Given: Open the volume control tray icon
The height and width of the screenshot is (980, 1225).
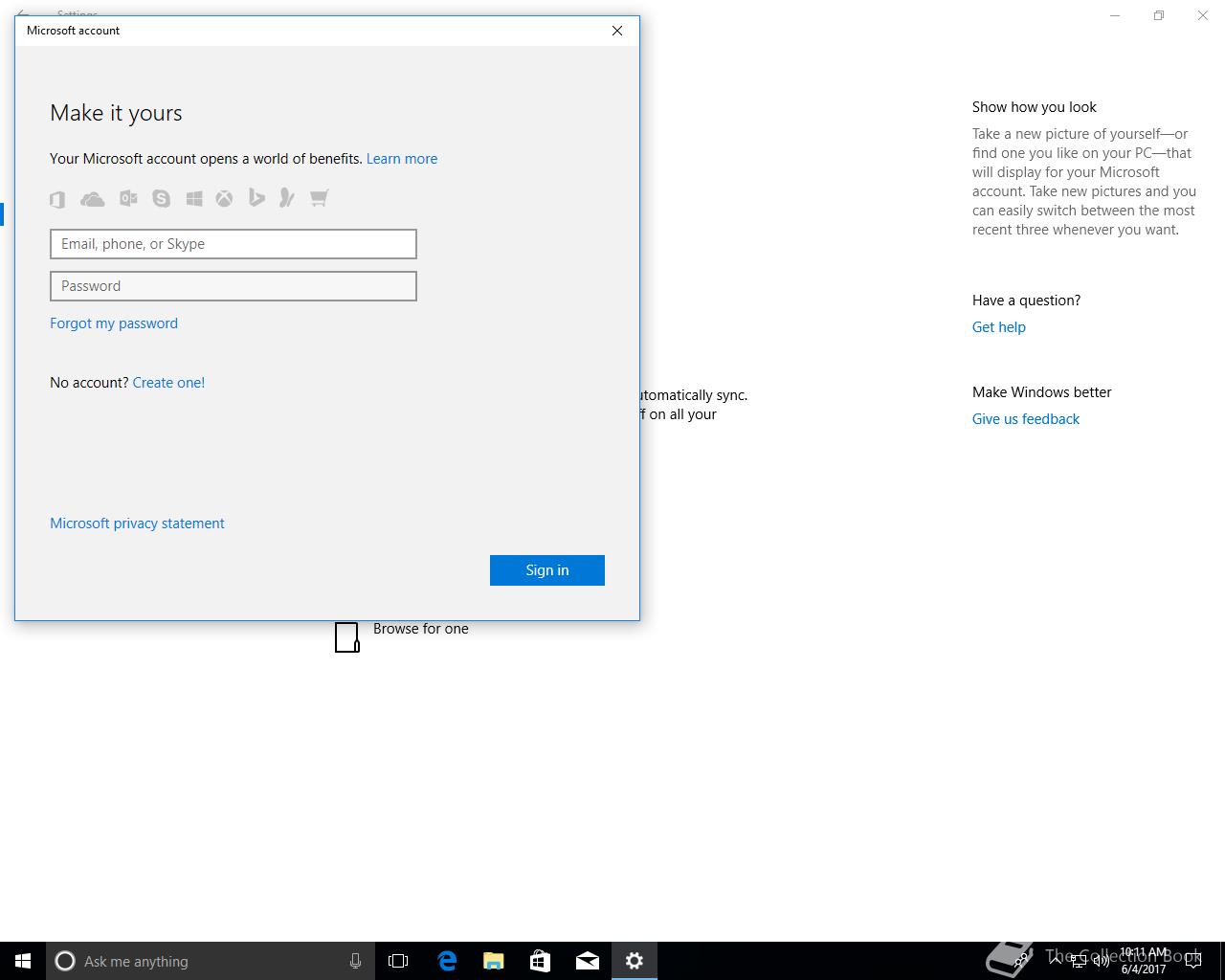Looking at the screenshot, I should 1101,961.
